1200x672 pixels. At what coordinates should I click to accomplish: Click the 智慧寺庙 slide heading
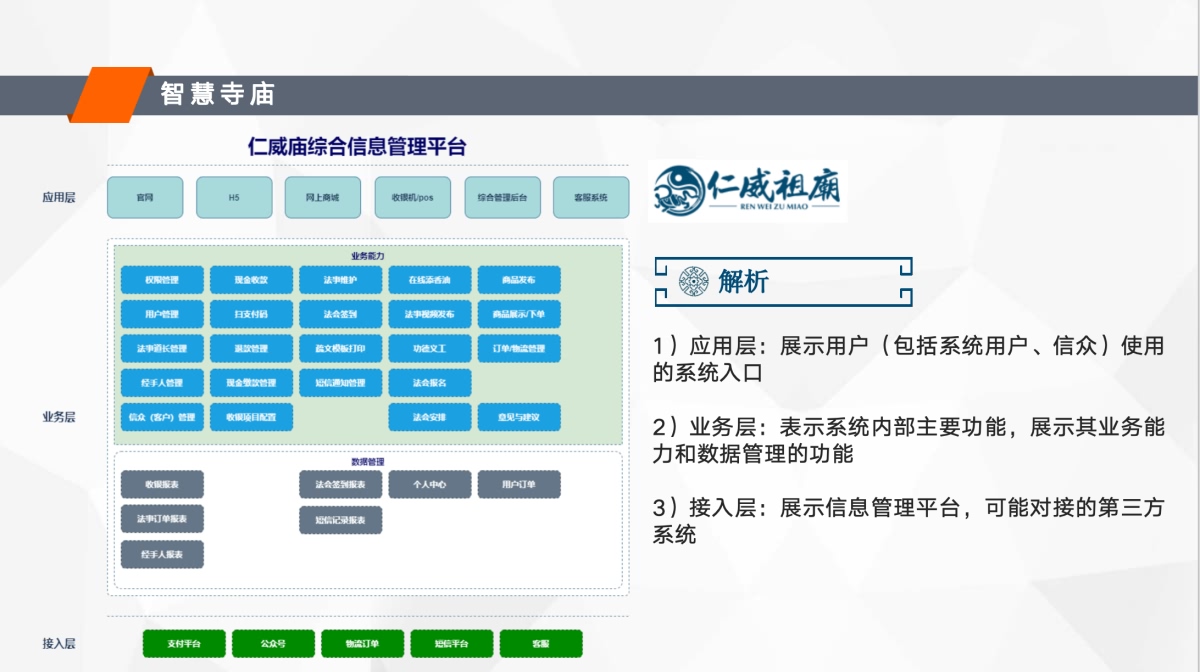(x=217, y=95)
